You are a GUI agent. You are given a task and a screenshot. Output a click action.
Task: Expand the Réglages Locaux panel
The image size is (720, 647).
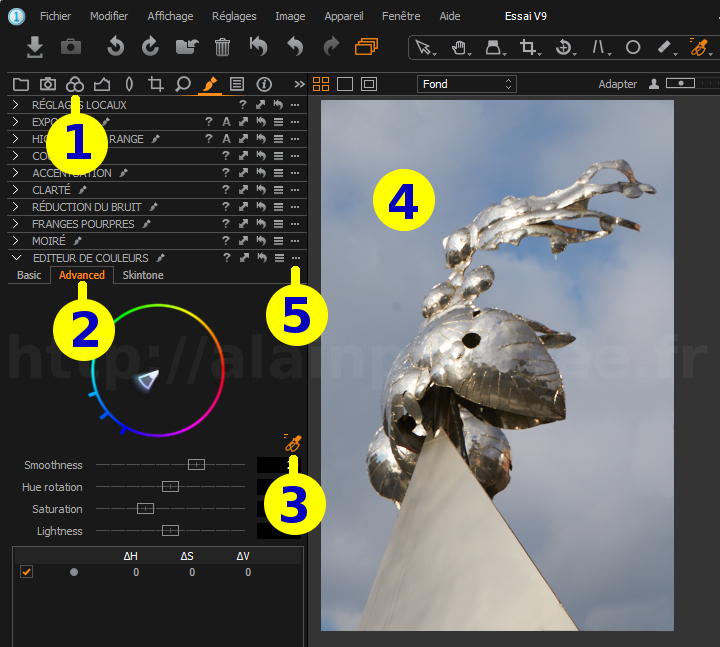(16, 105)
